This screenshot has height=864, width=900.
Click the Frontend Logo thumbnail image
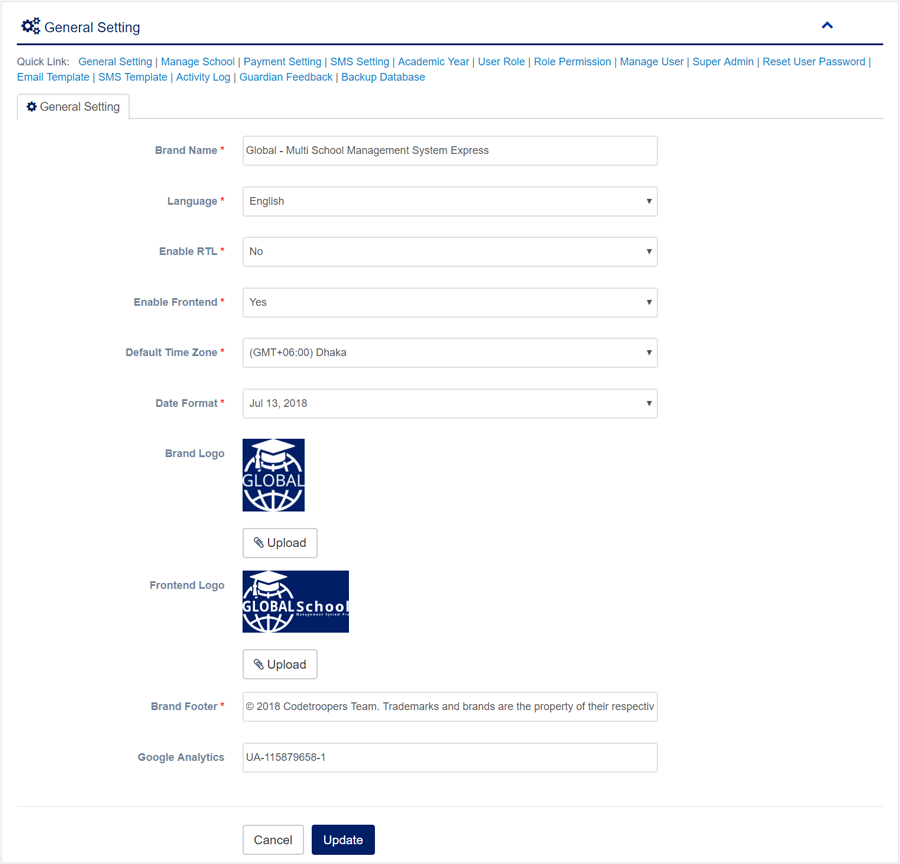click(x=296, y=602)
